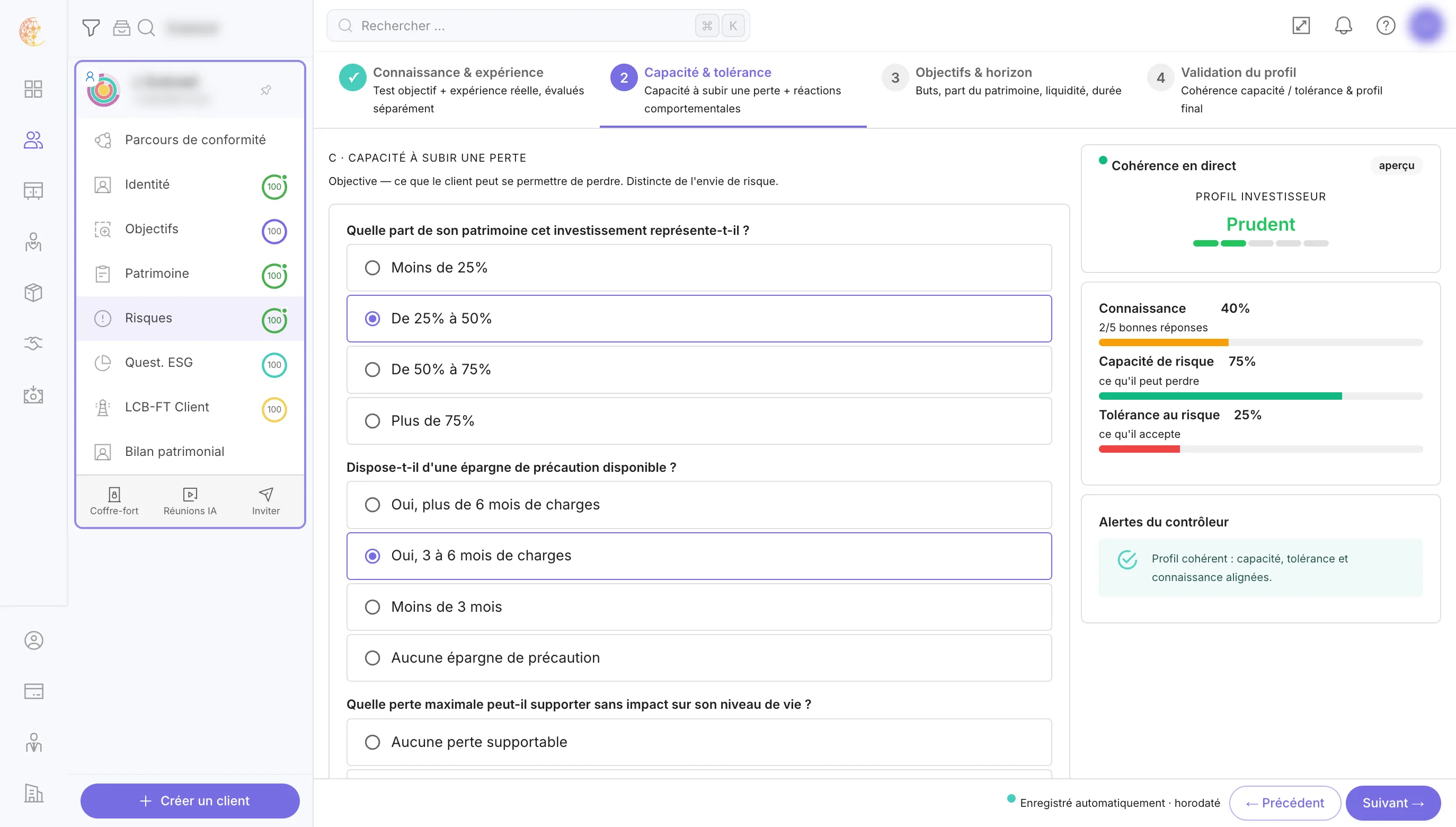This screenshot has height=827, width=1456.
Task: Open the filter funnel icon
Action: click(91, 27)
